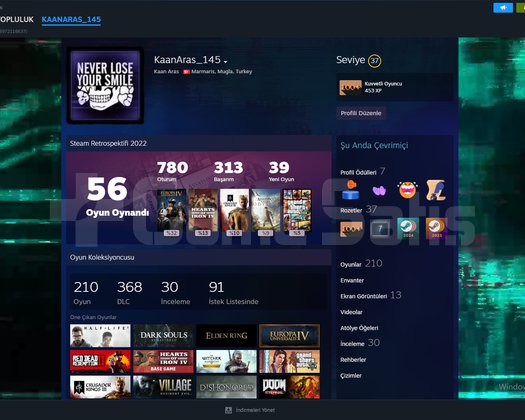The image size is (525, 420).
Task: Open the 91 İstek Listesinde stat
Action: 233,292
